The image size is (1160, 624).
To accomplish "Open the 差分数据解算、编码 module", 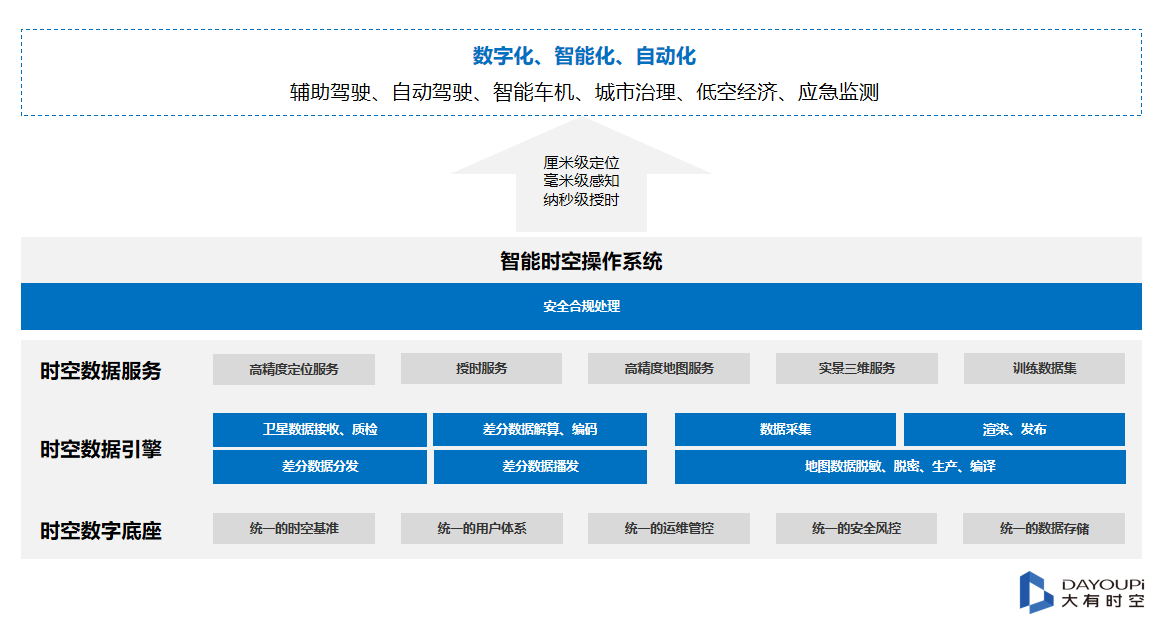I will click(x=538, y=429).
